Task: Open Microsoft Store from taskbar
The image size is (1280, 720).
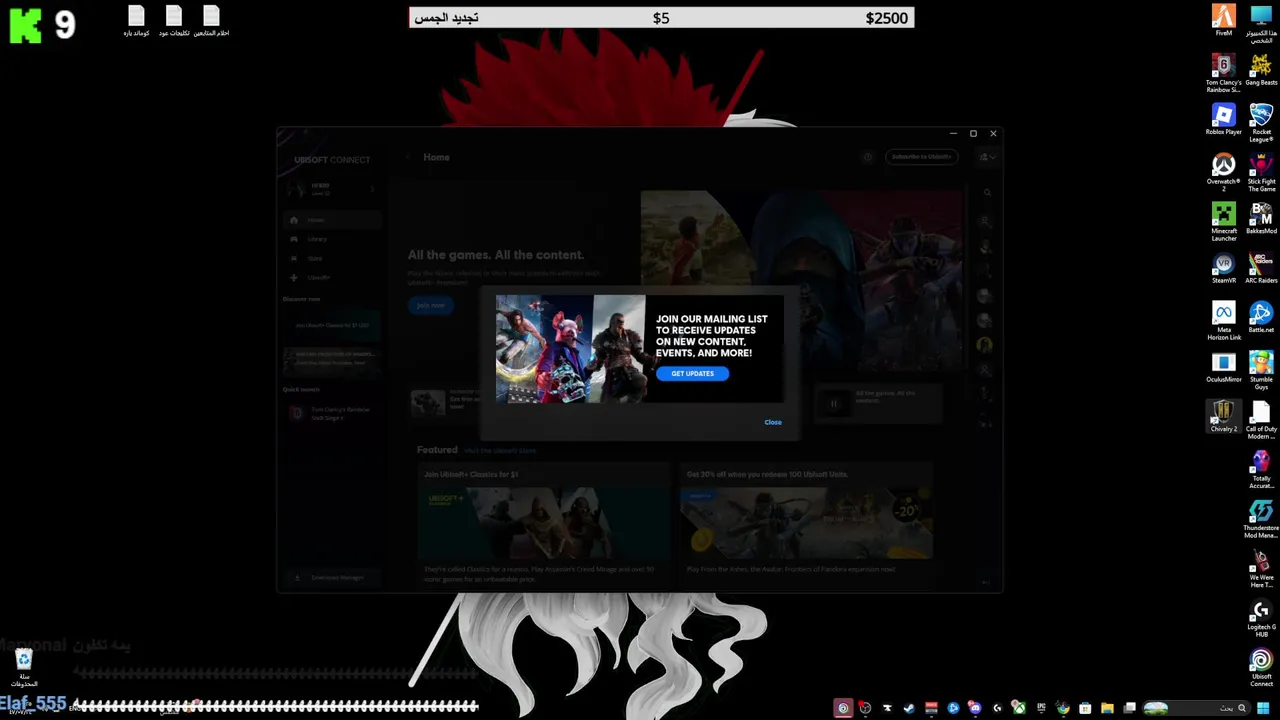Action: [1085, 708]
